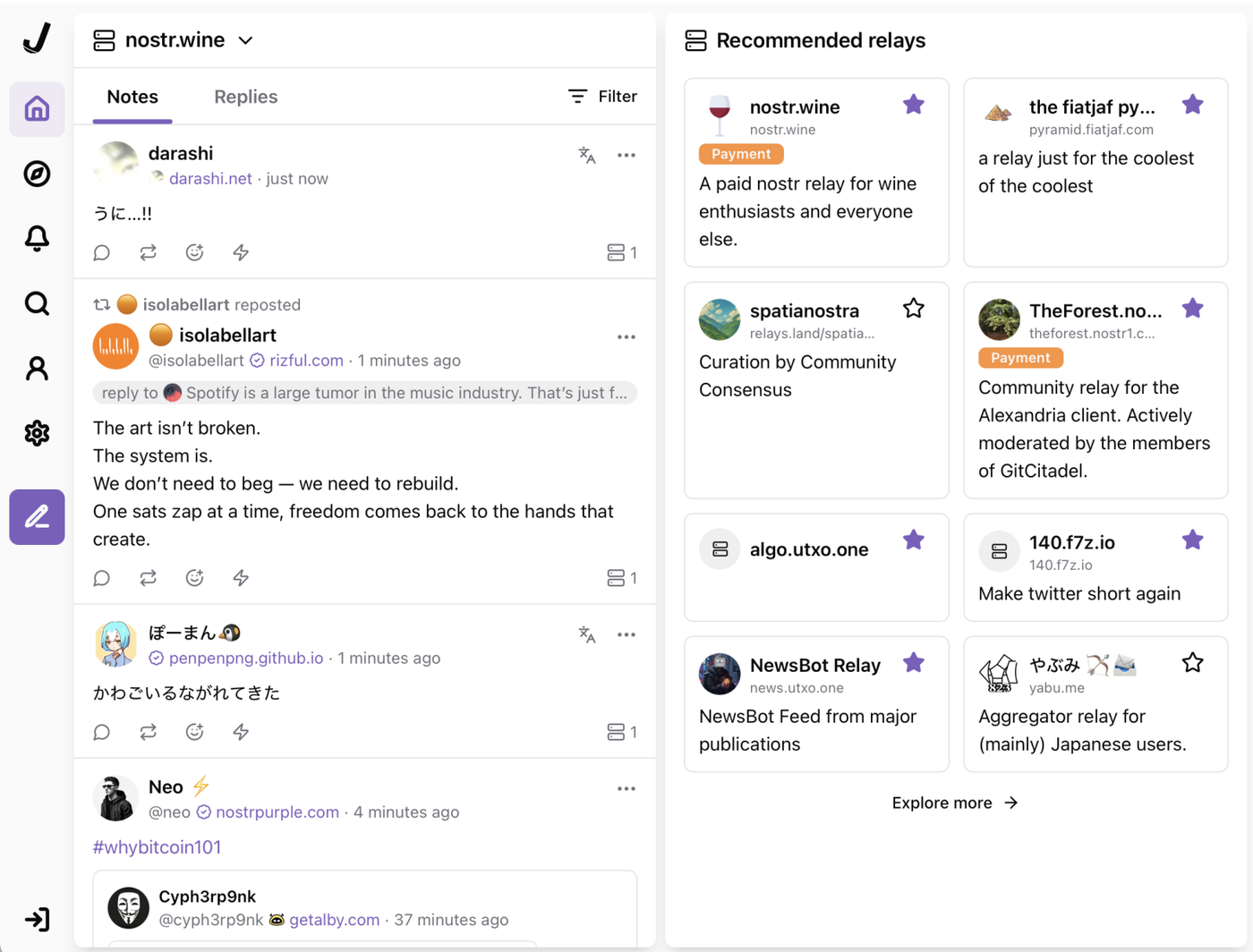Screen dimensions: 1253x952
Task: Open the NewsBot Relay card avatar
Action: 720,674
